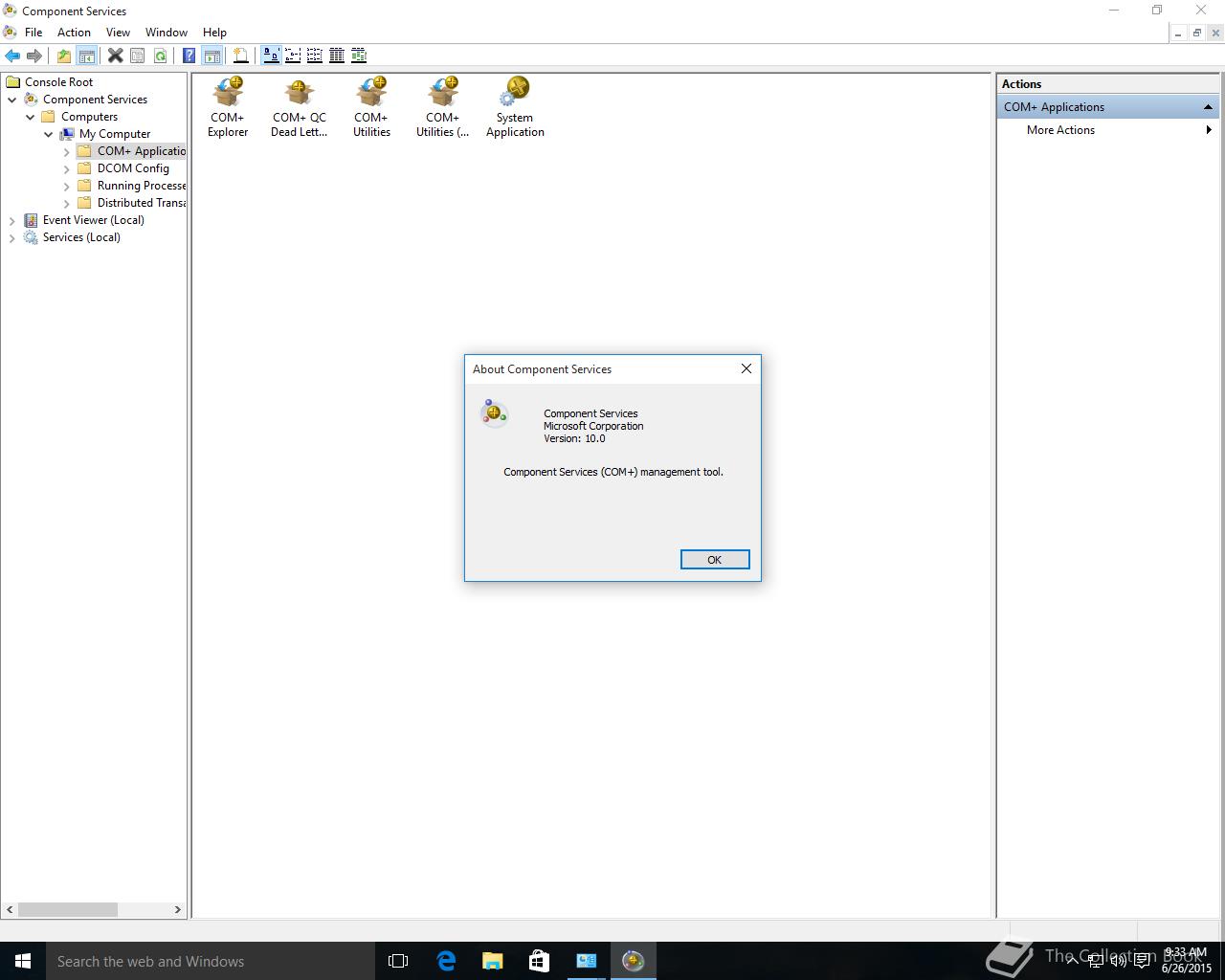This screenshot has height=980, width=1225.
Task: Open the Windows Start menu
Action: 23,961
